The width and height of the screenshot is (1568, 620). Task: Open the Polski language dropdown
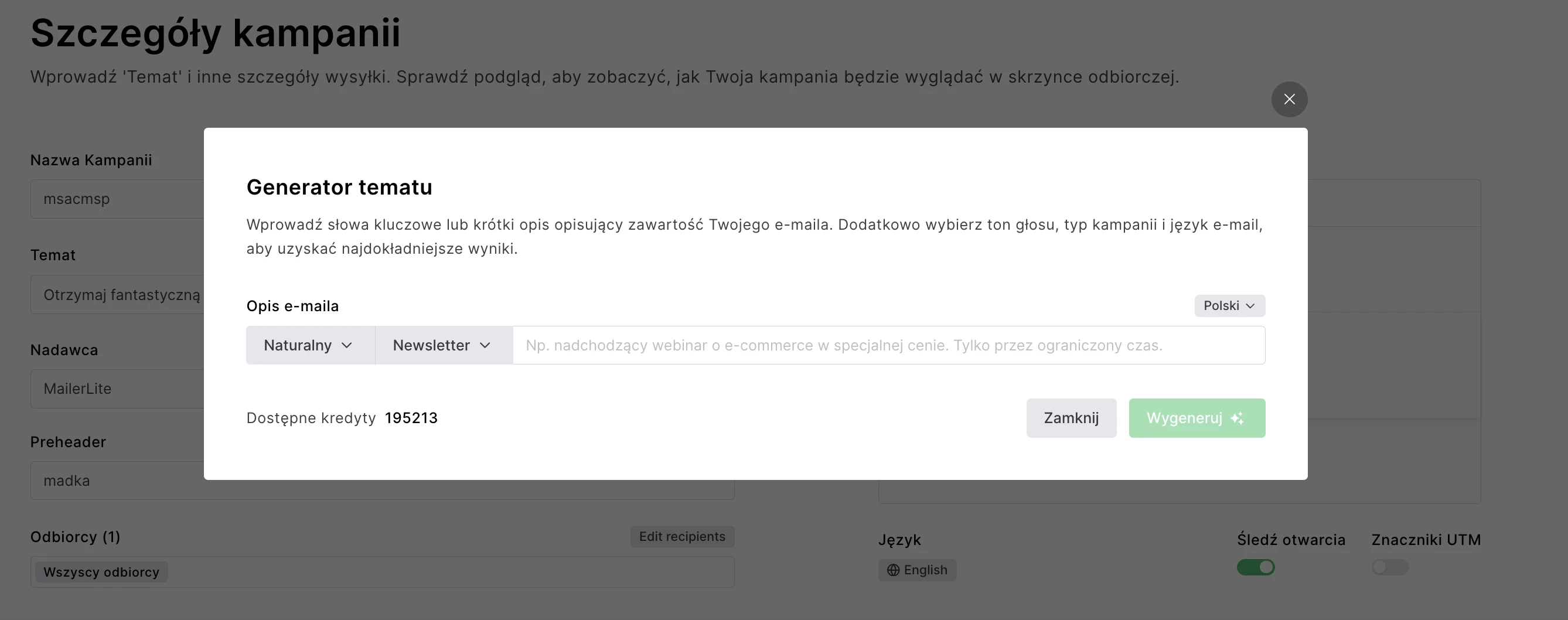click(1229, 306)
